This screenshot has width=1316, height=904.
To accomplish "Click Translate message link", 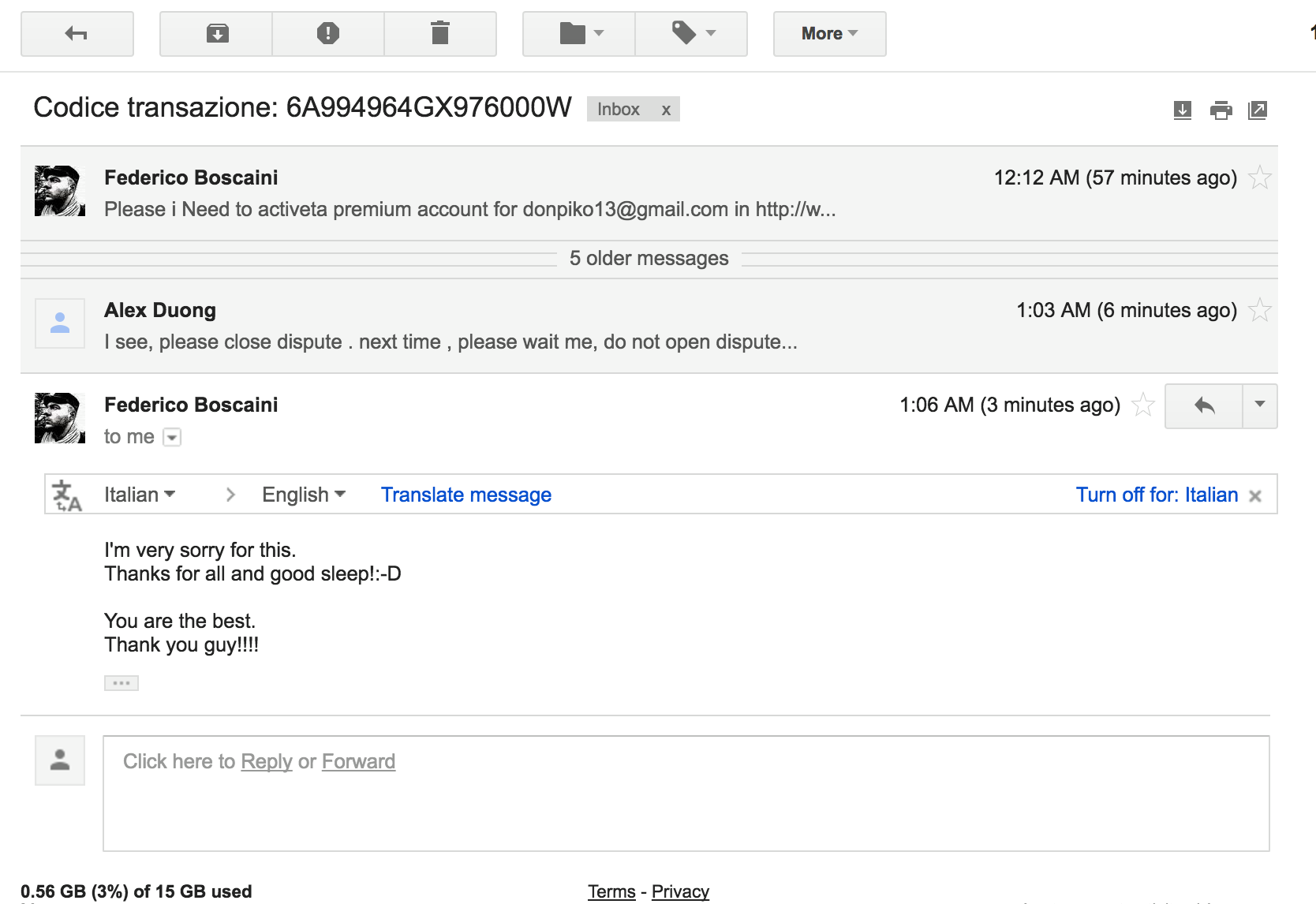I will pyautogui.click(x=466, y=495).
